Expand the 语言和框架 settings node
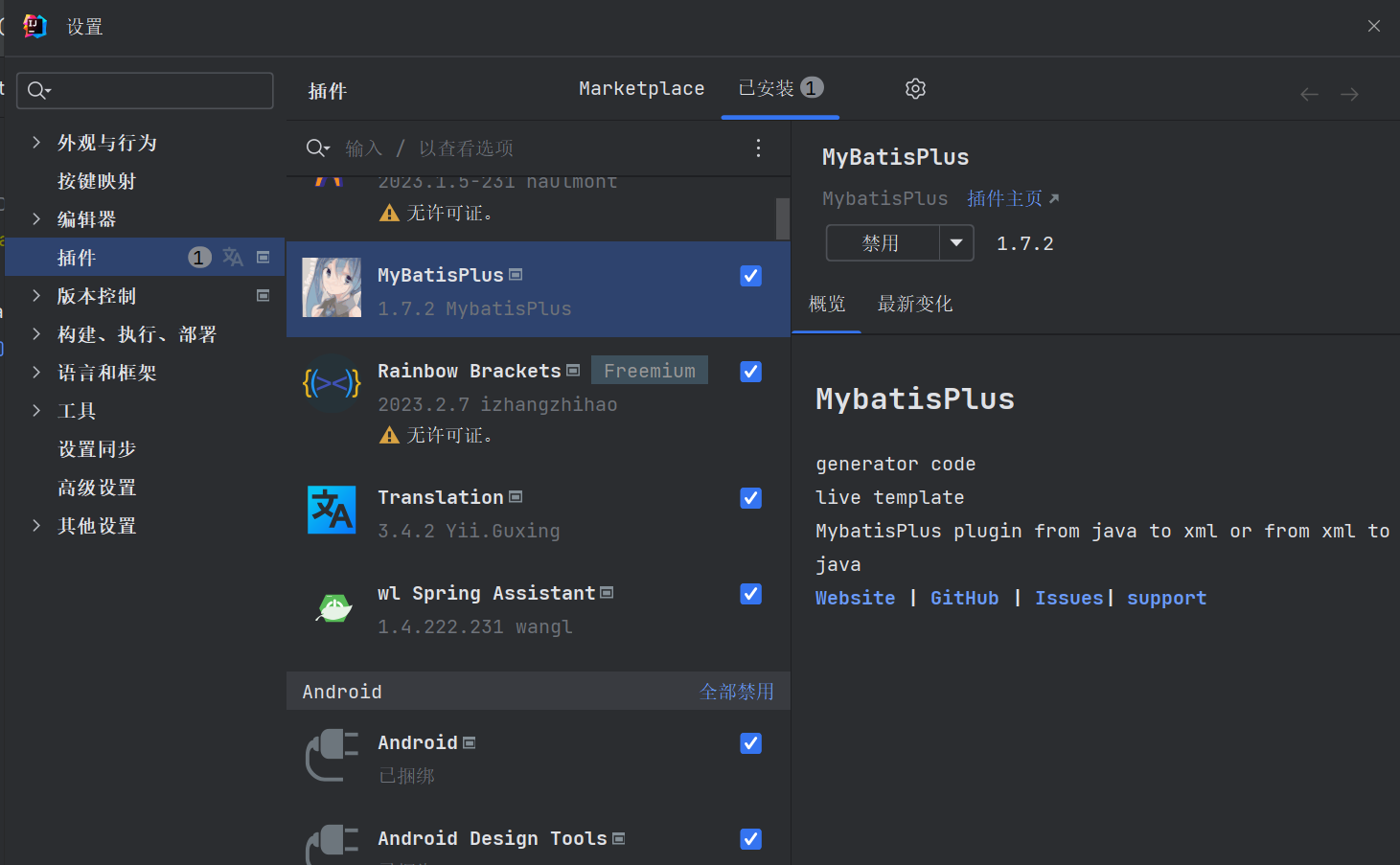Screen dimensions: 1400x865 36,372
